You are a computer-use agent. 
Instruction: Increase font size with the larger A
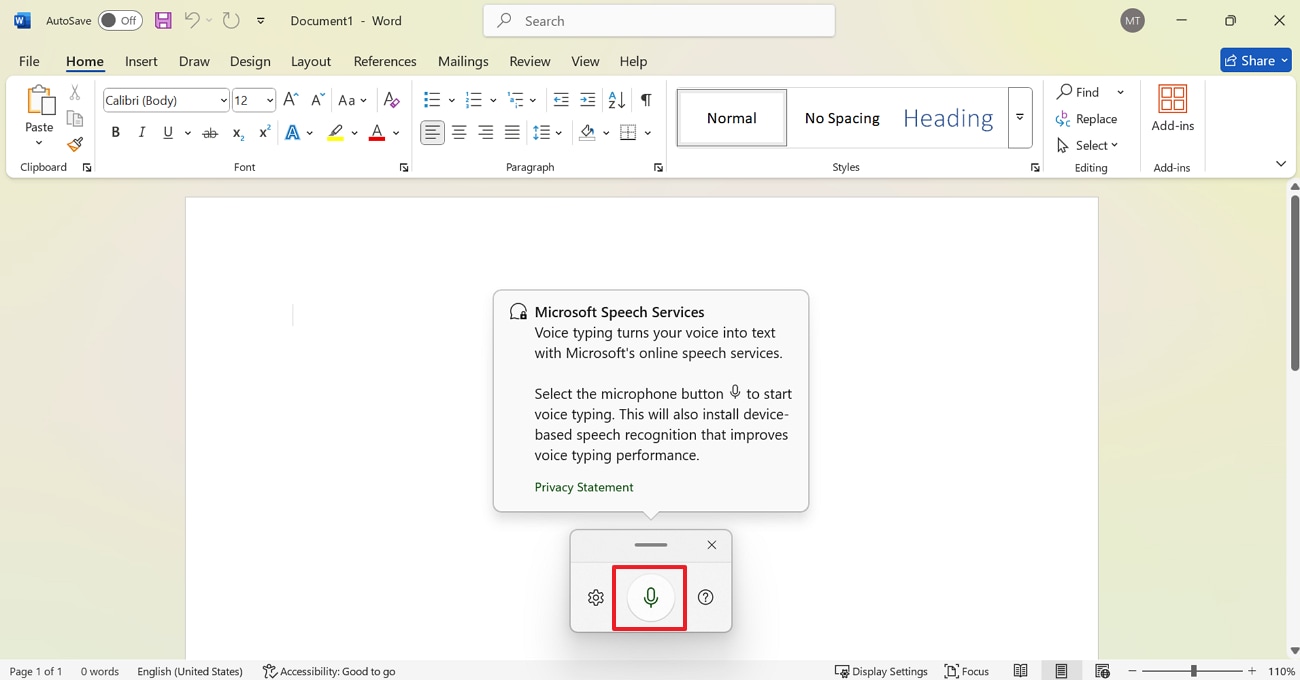pyautogui.click(x=291, y=99)
